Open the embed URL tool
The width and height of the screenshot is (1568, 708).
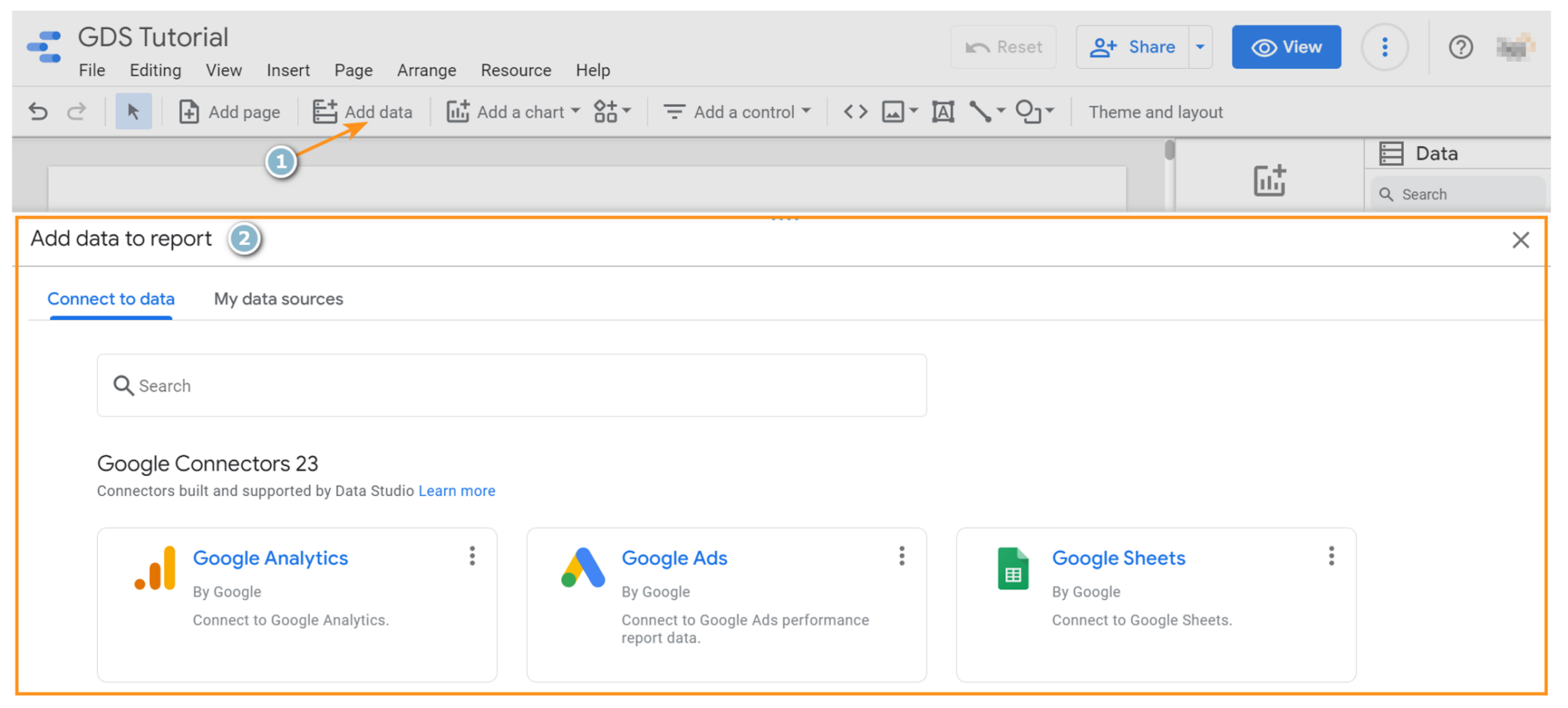click(855, 112)
